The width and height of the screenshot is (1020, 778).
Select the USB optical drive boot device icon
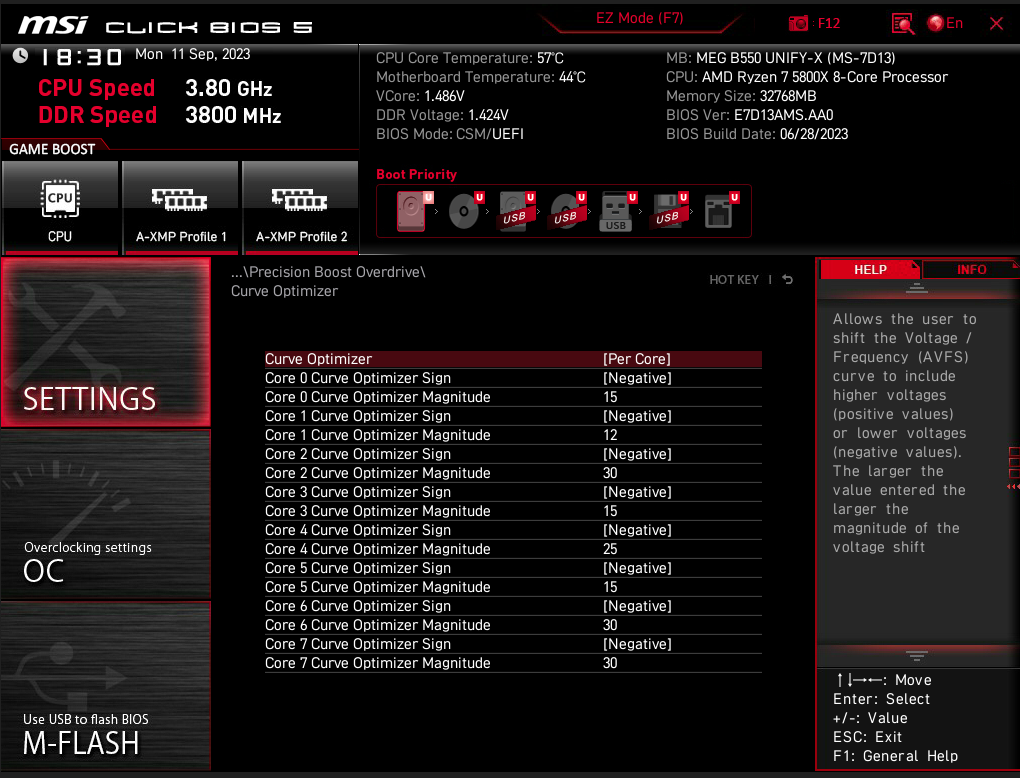click(x=567, y=211)
